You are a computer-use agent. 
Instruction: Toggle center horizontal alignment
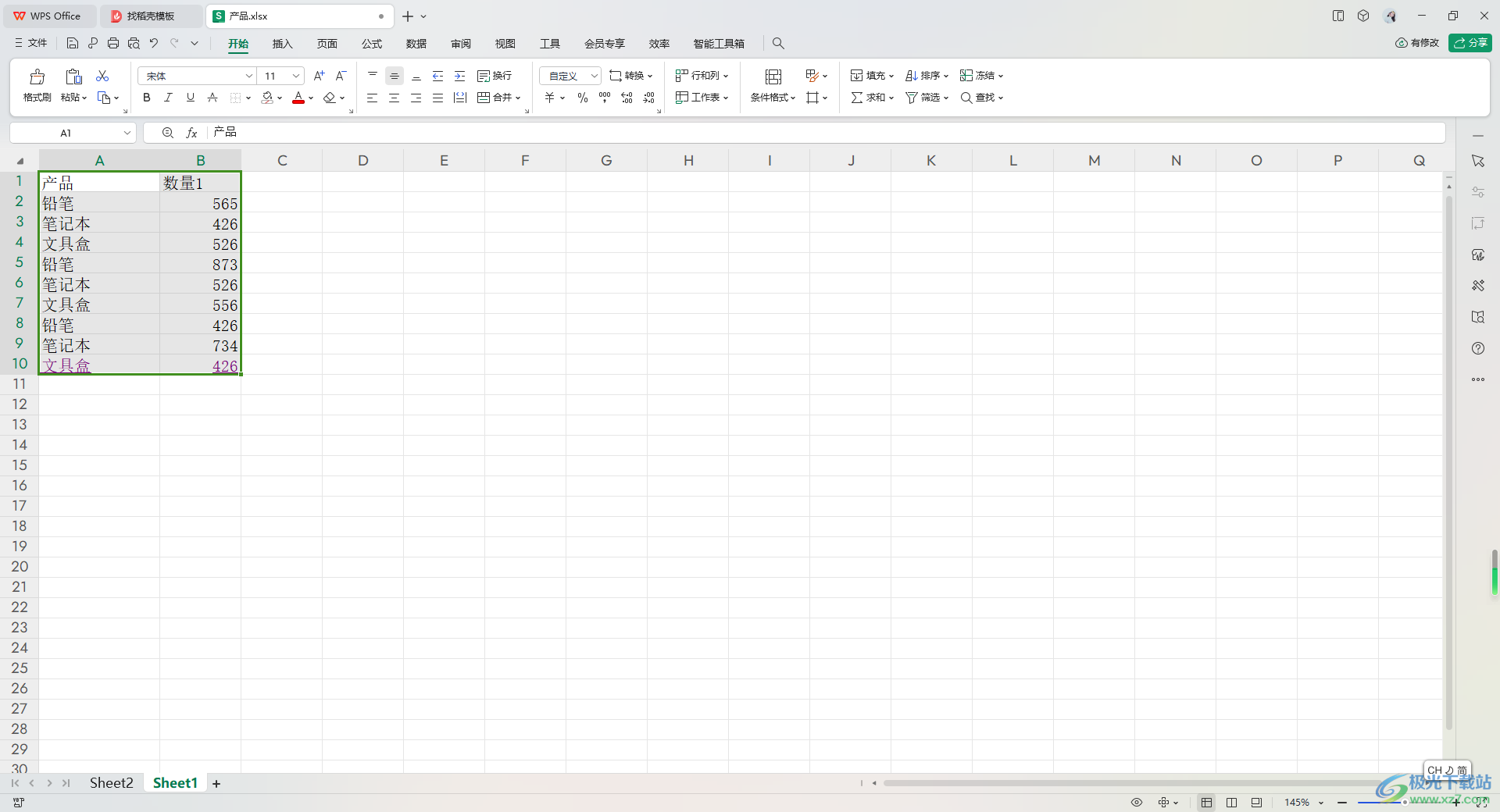point(395,98)
